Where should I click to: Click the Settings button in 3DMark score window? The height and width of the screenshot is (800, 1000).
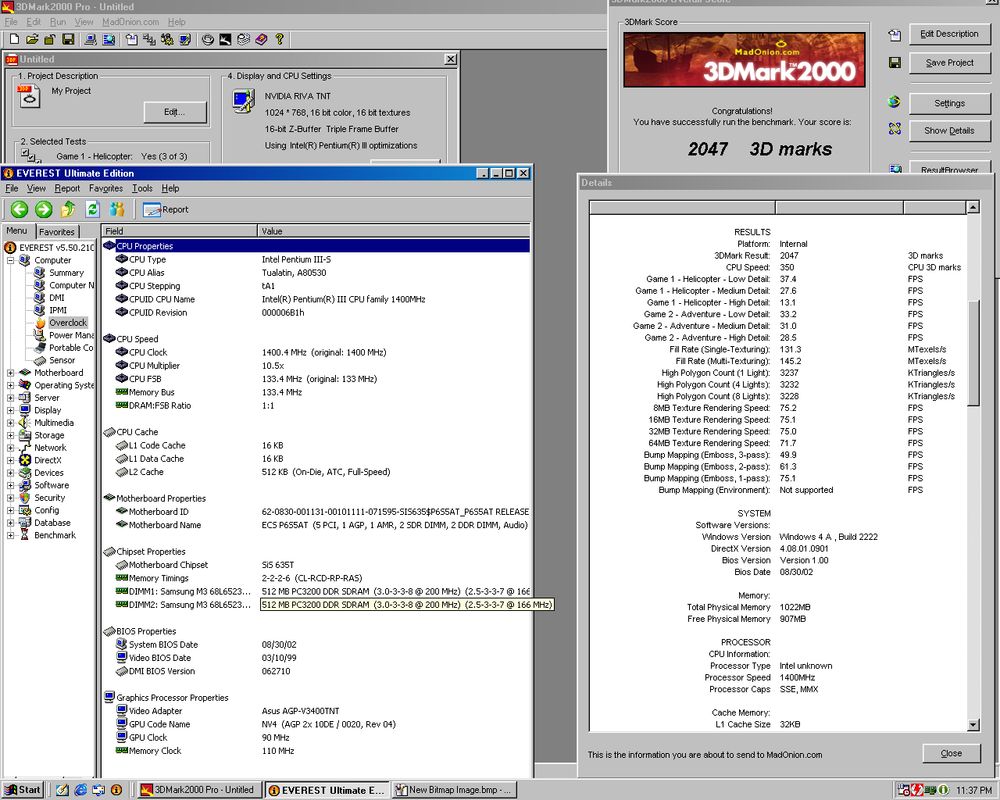click(x=949, y=103)
